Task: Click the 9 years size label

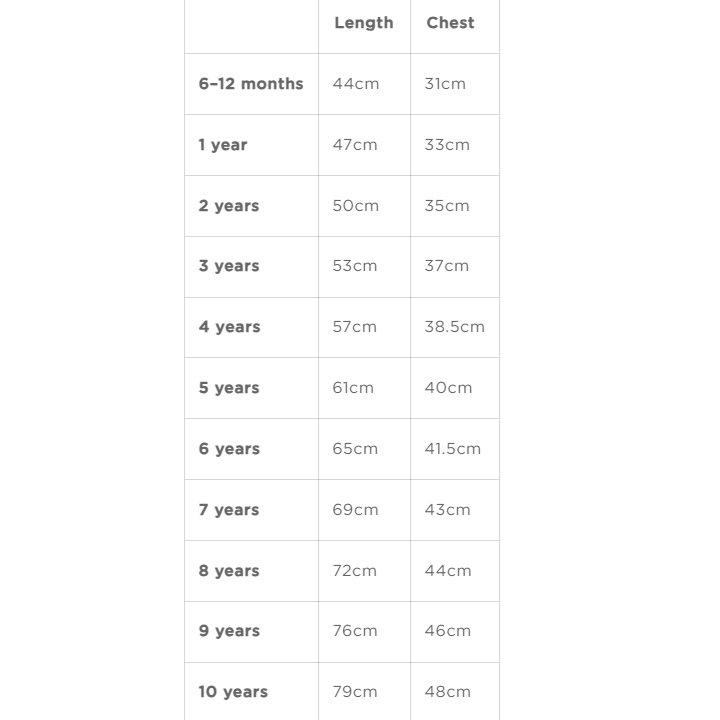Action: pyautogui.click(x=229, y=631)
